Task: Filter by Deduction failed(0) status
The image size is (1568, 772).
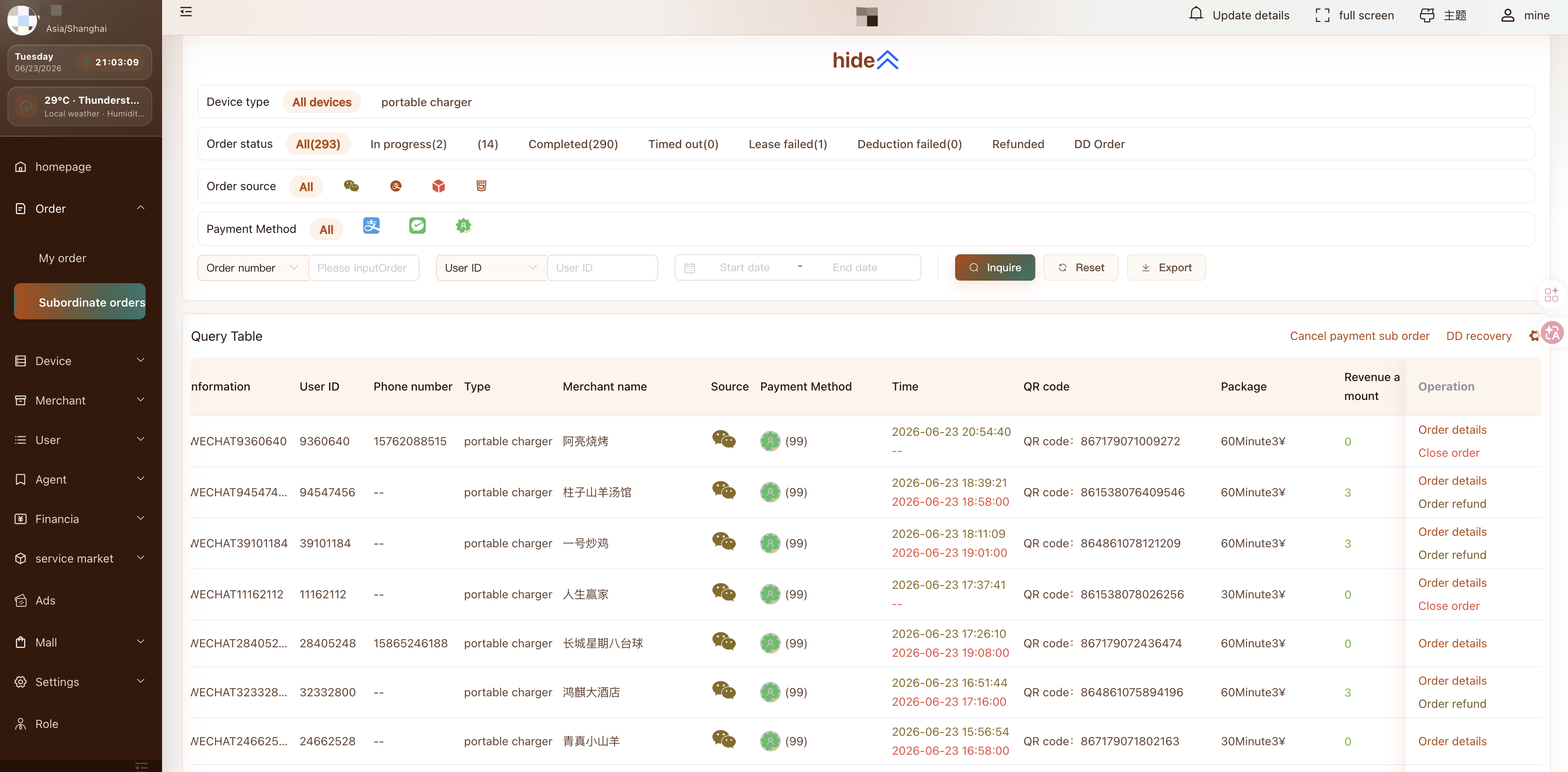Action: 909,144
